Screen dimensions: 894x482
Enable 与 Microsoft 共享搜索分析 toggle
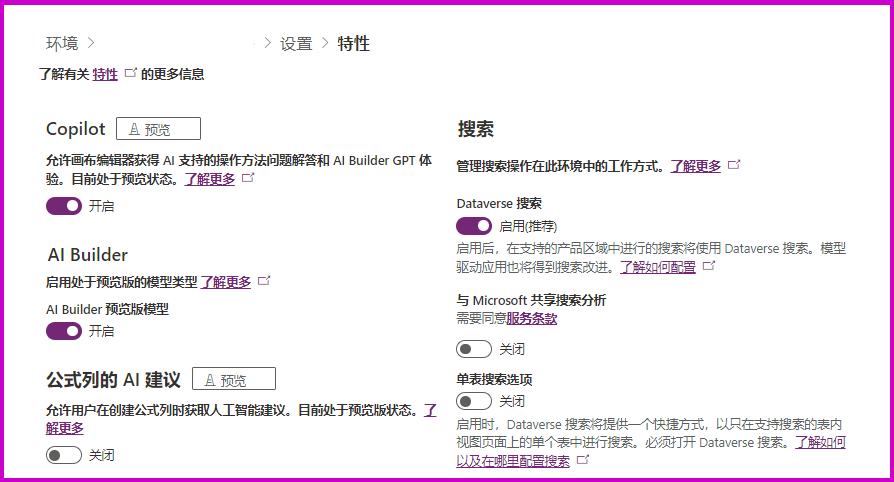(x=474, y=349)
